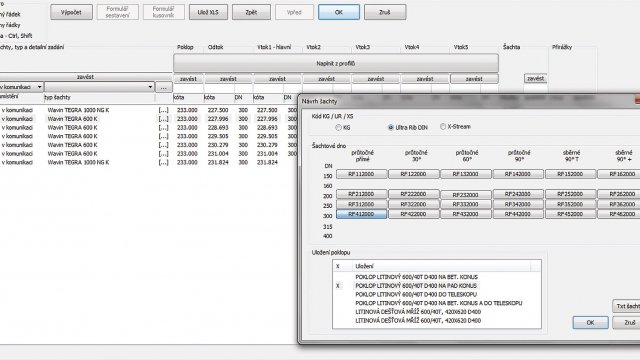Pick shaft base RF242000
This screenshot has height=360, width=640.
pos(518,194)
